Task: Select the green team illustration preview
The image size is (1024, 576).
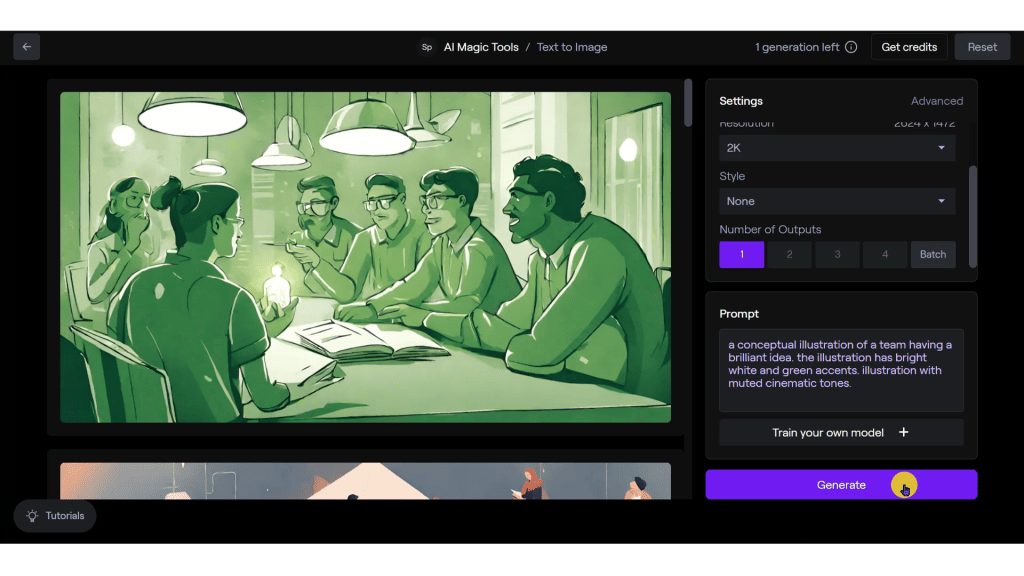Action: click(365, 257)
